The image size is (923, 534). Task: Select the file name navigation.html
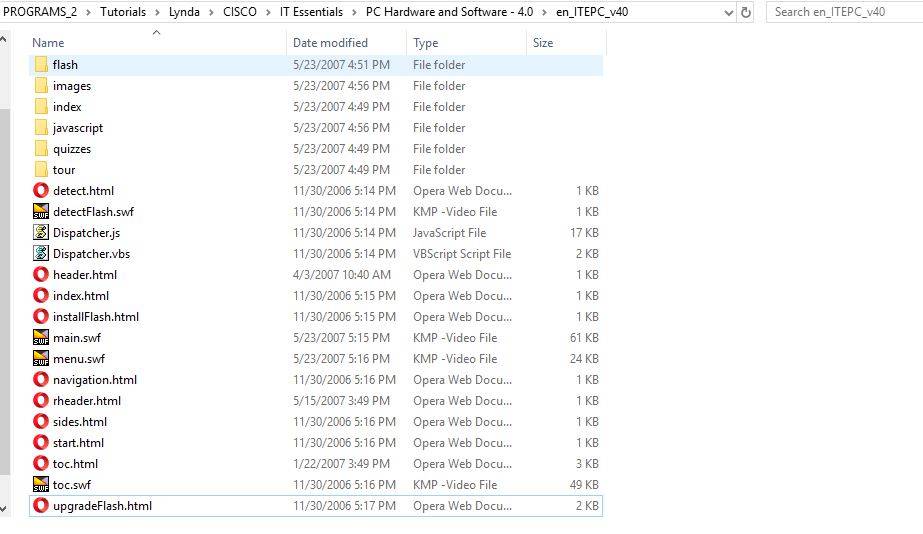click(95, 380)
